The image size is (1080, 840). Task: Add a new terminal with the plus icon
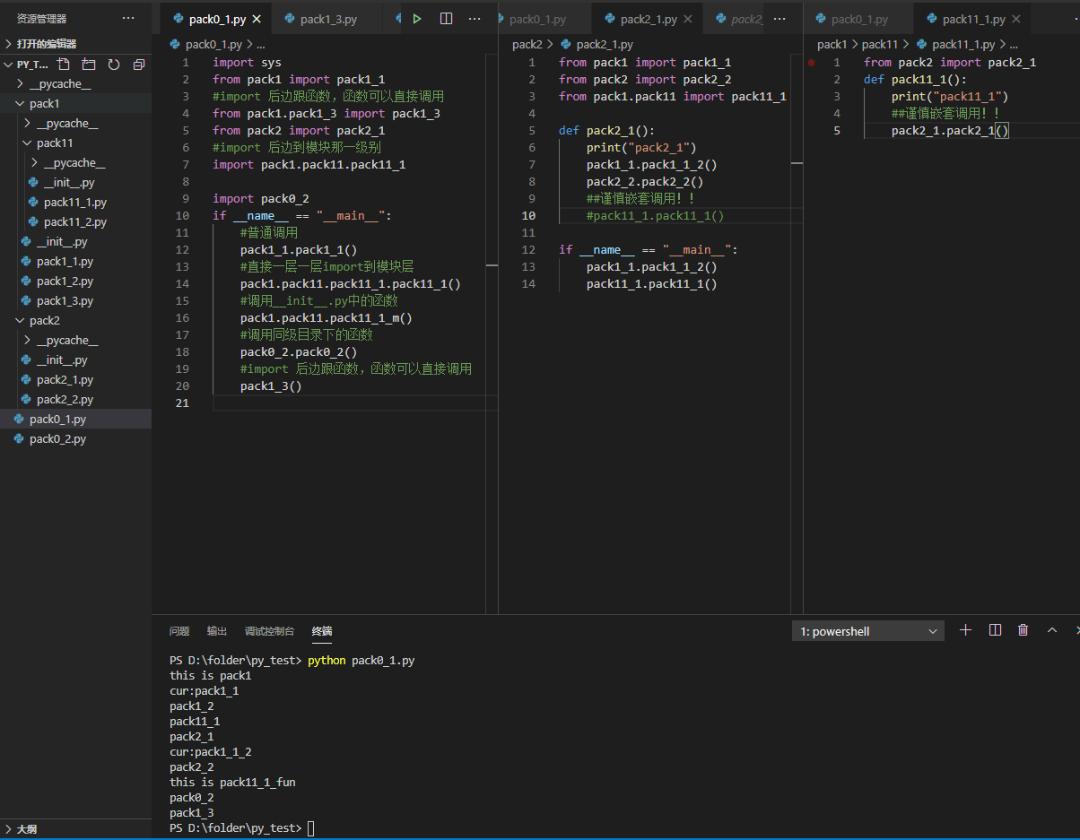965,630
